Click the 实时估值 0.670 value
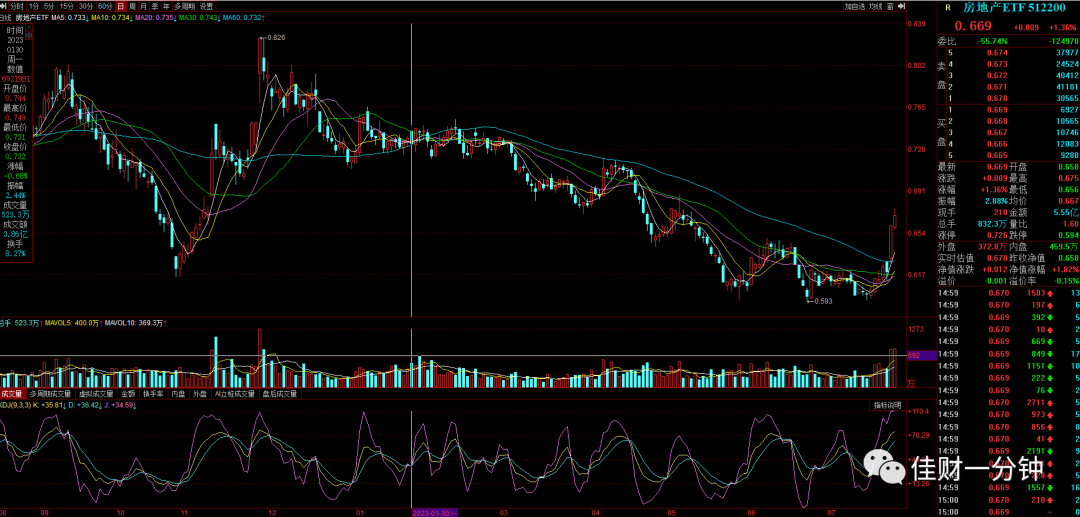Viewport: 1080px width, 517px height. click(x=998, y=257)
